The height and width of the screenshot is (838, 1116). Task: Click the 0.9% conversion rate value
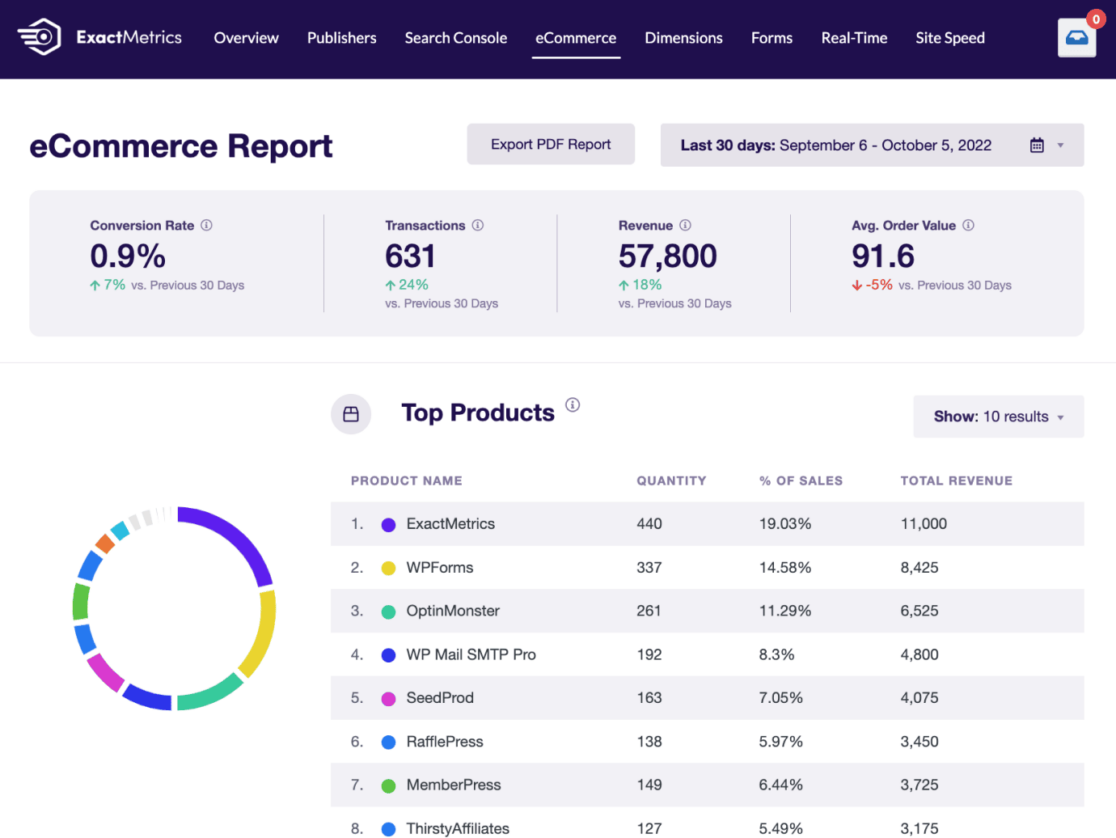pyautogui.click(x=127, y=256)
